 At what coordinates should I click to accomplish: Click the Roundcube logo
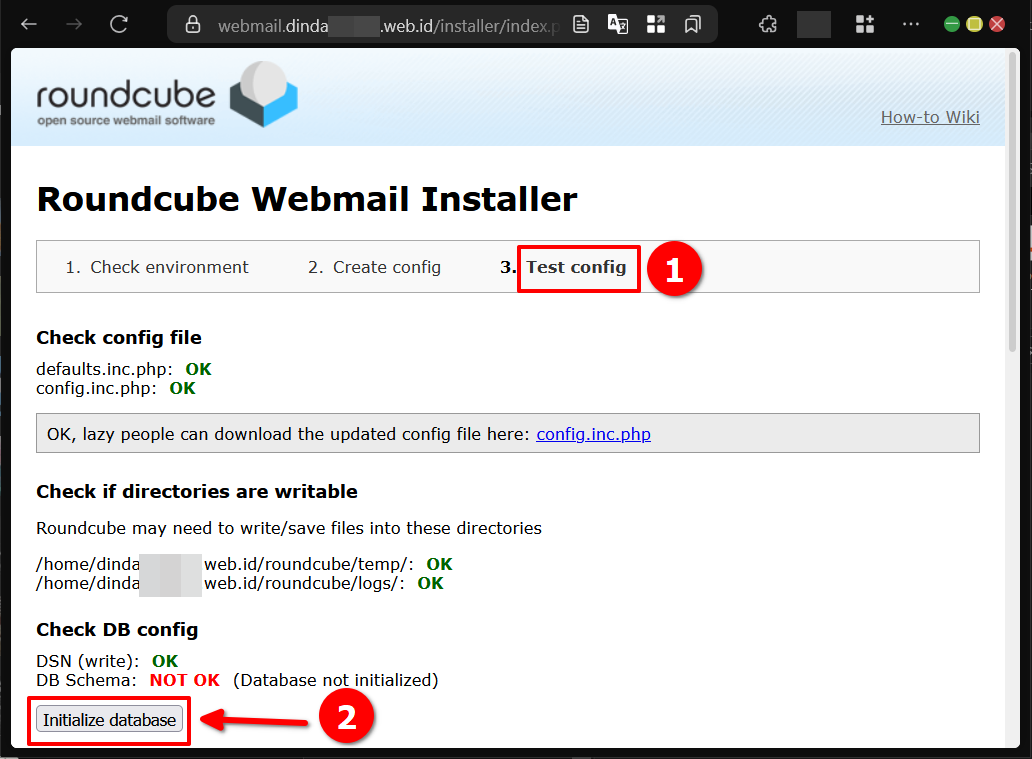coord(167,96)
